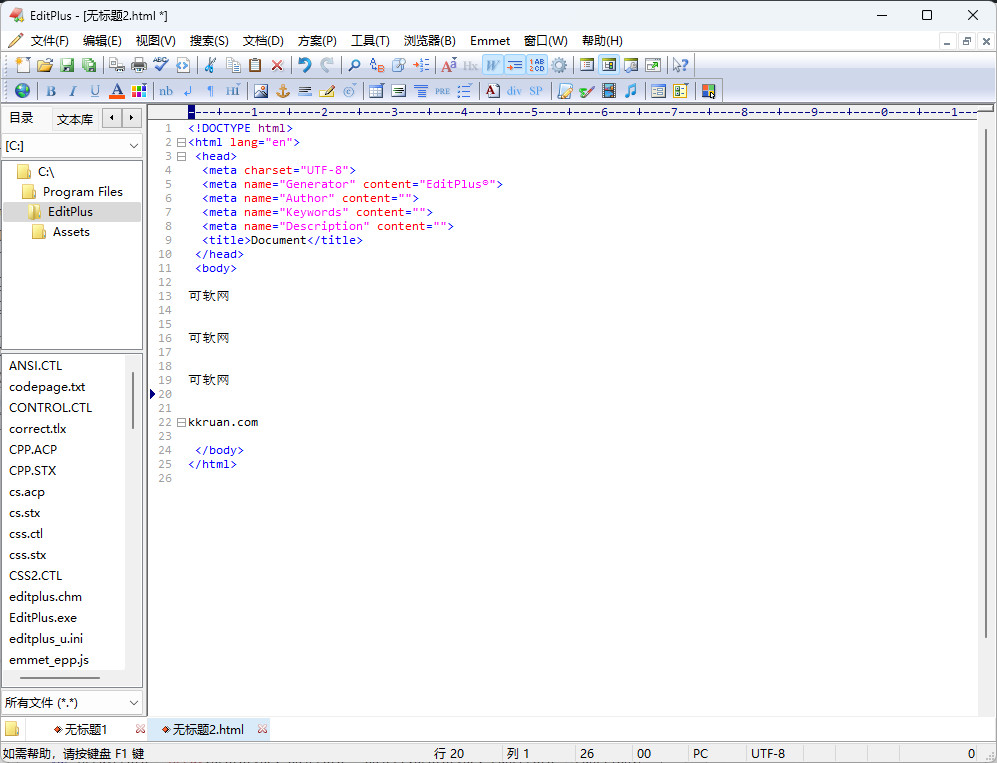Collapse the head tag fold on line 3
The image size is (997, 763).
pyautogui.click(x=181, y=156)
